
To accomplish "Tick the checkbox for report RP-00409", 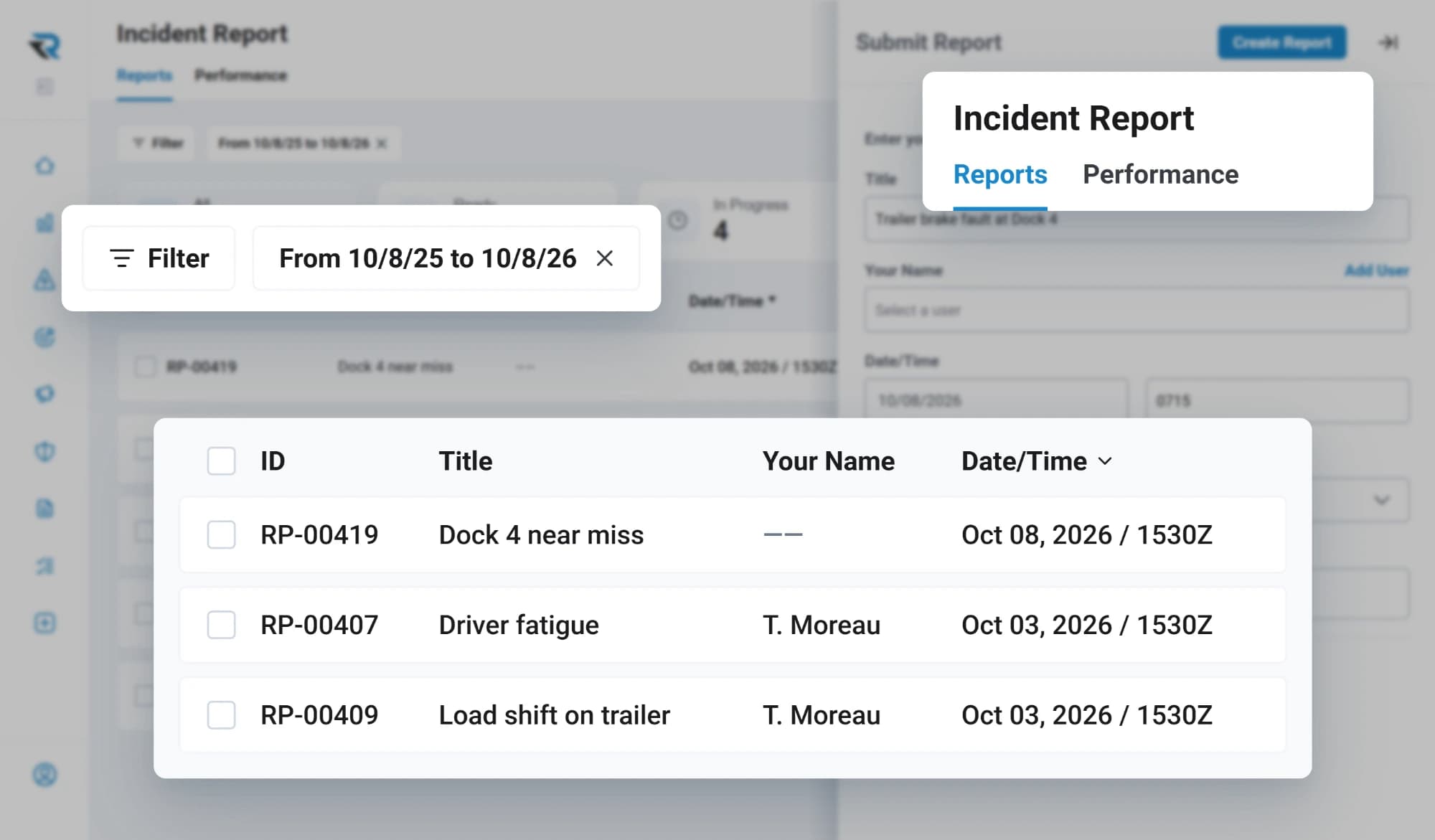I will pyautogui.click(x=221, y=715).
